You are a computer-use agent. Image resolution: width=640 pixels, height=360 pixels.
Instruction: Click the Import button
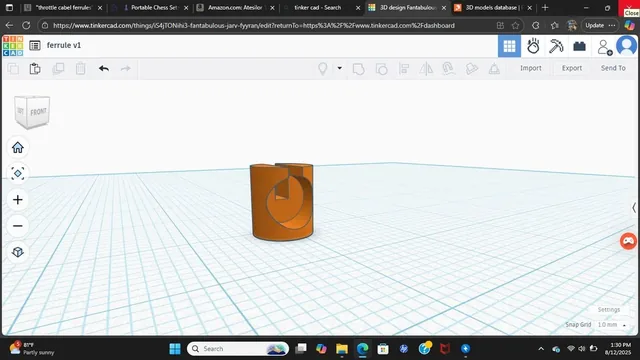click(531, 68)
